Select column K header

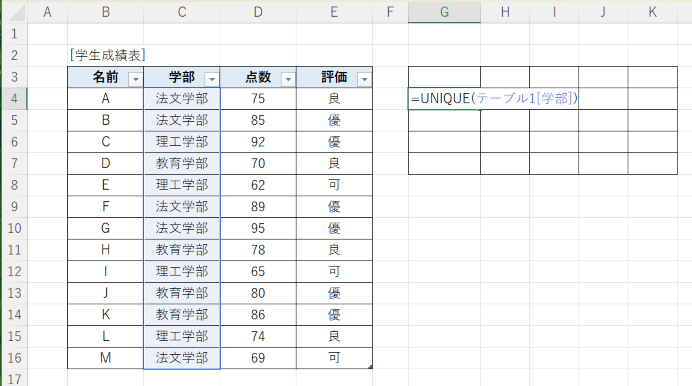pos(653,12)
